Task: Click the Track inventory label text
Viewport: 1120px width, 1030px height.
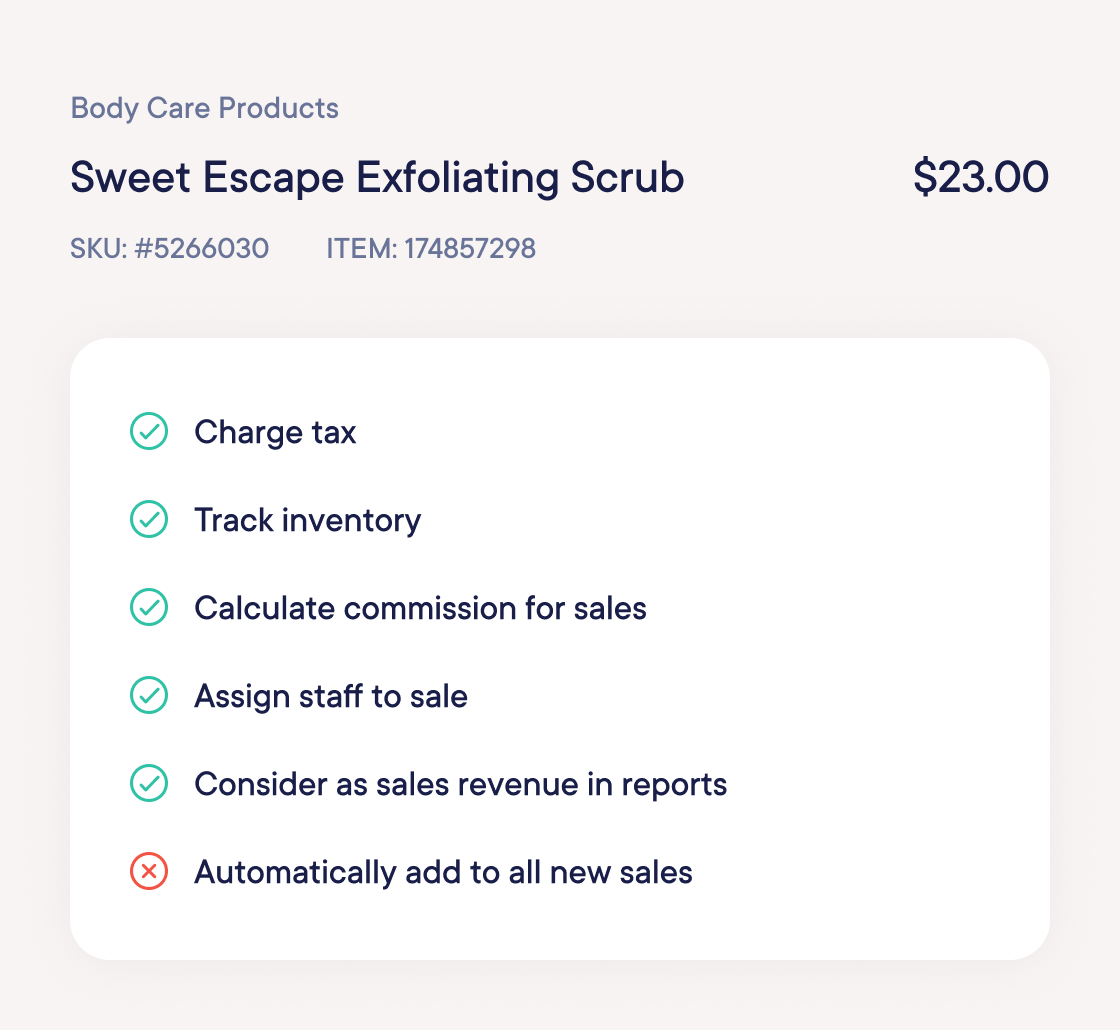Action: (x=307, y=520)
